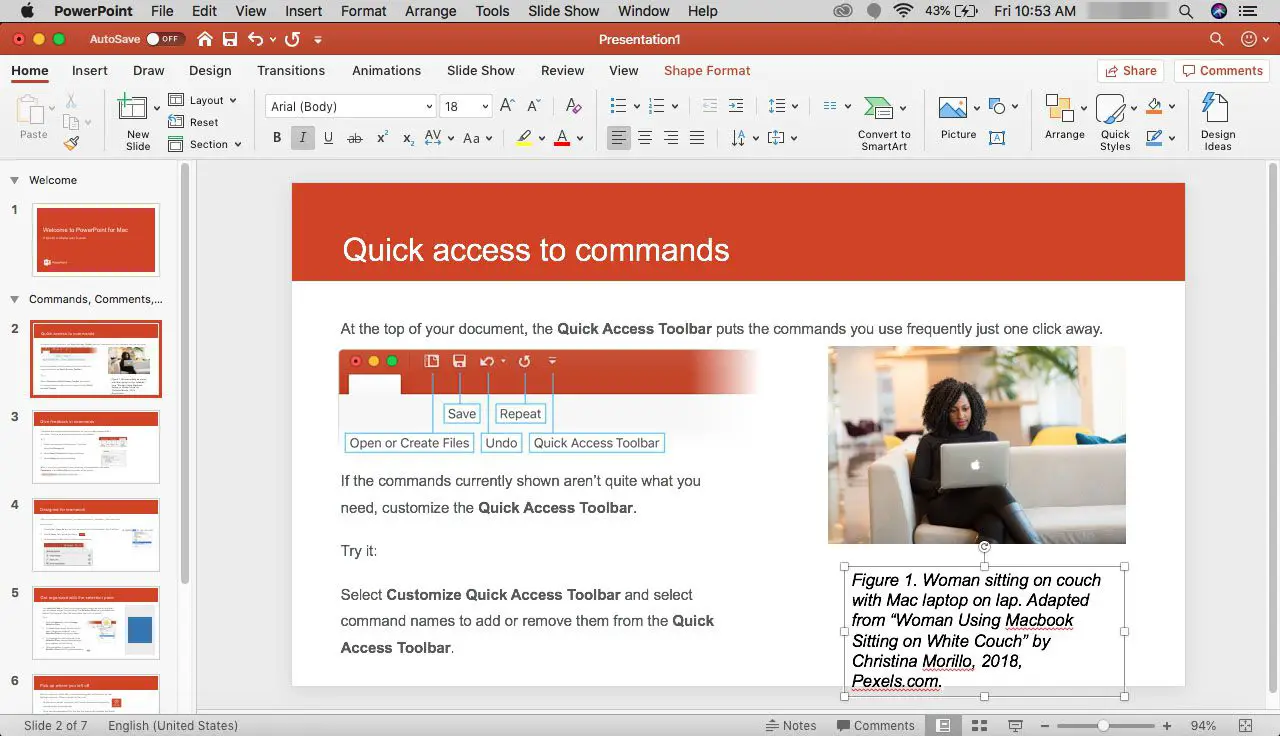Open the Slide Show menu

[x=563, y=11]
